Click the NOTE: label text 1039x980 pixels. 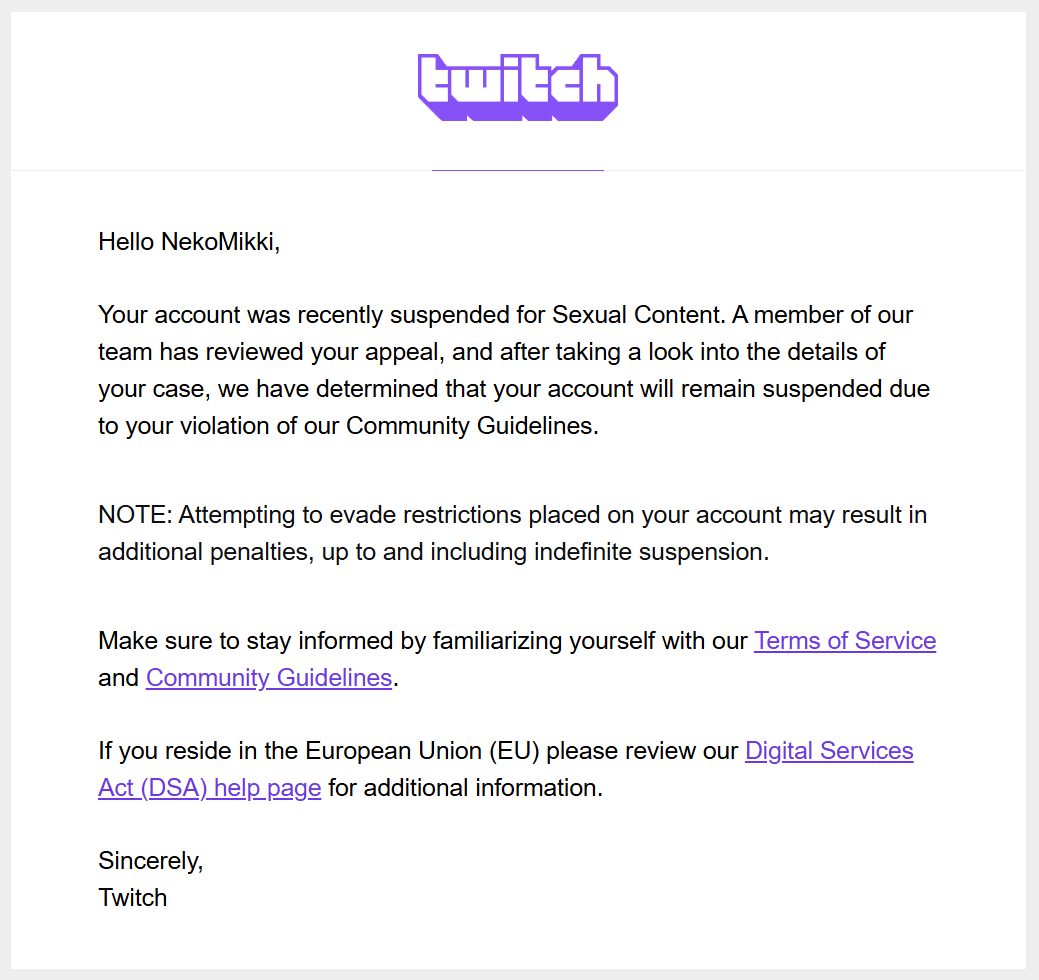click(135, 515)
